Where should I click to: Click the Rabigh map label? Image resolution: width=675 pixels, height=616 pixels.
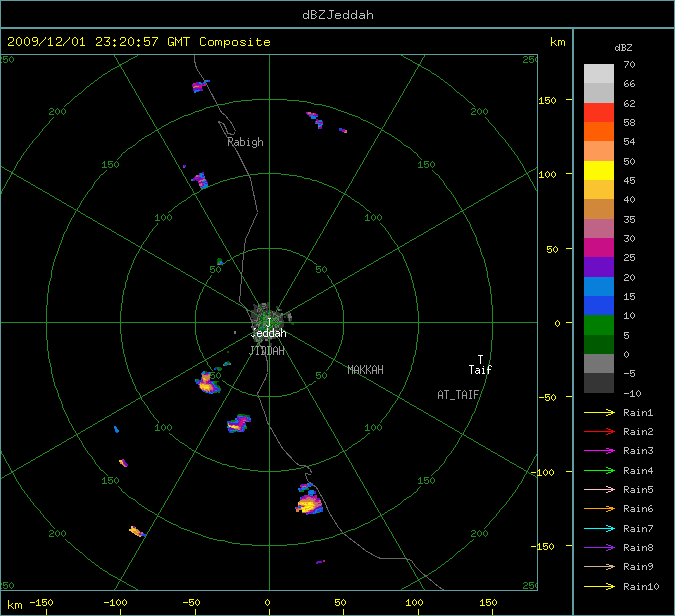[245, 142]
